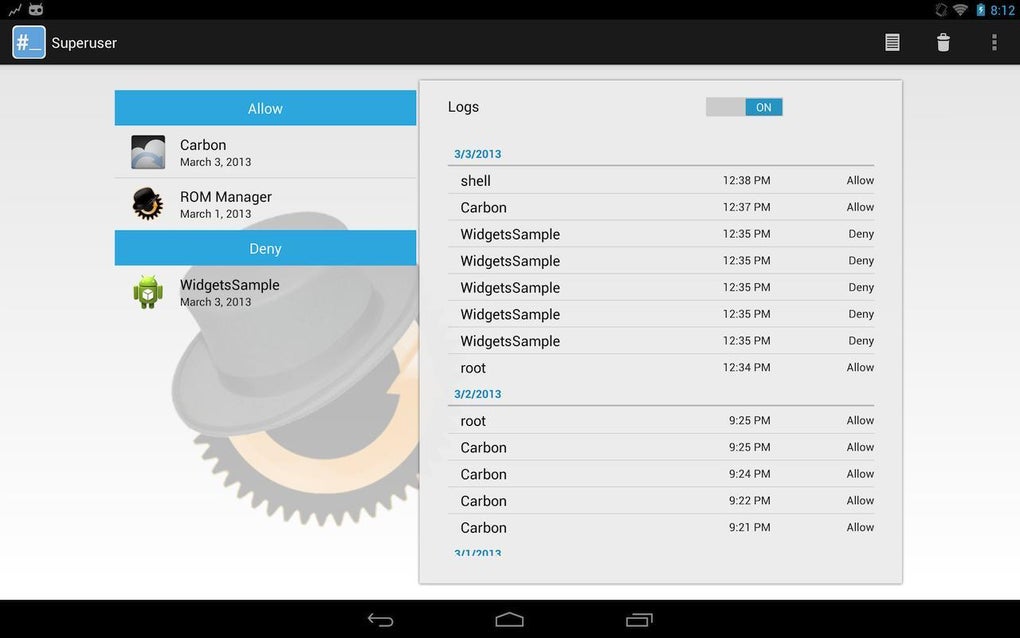1020x638 pixels.
Task: Open the root 9:25 PM log entry
Action: 661,421
